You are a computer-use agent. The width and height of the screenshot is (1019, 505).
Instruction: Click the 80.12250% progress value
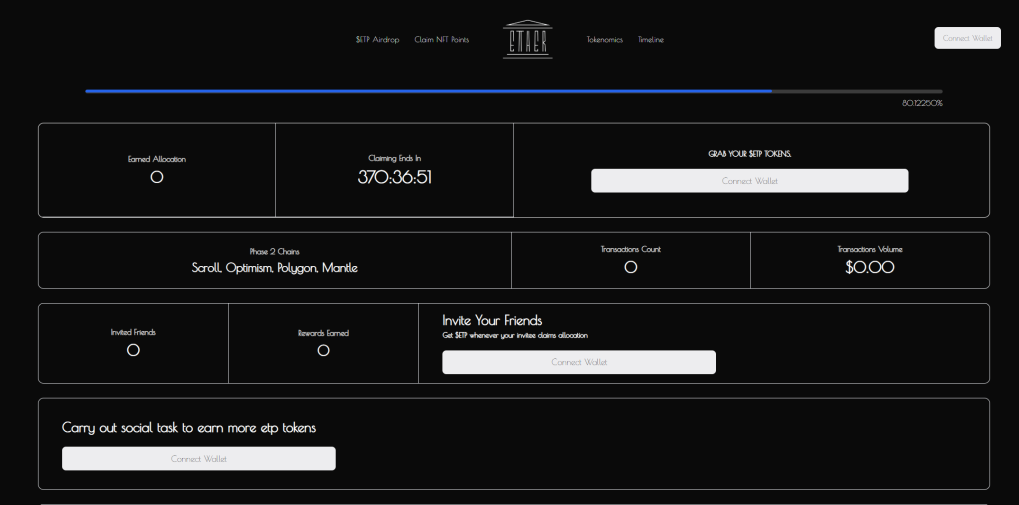click(922, 103)
